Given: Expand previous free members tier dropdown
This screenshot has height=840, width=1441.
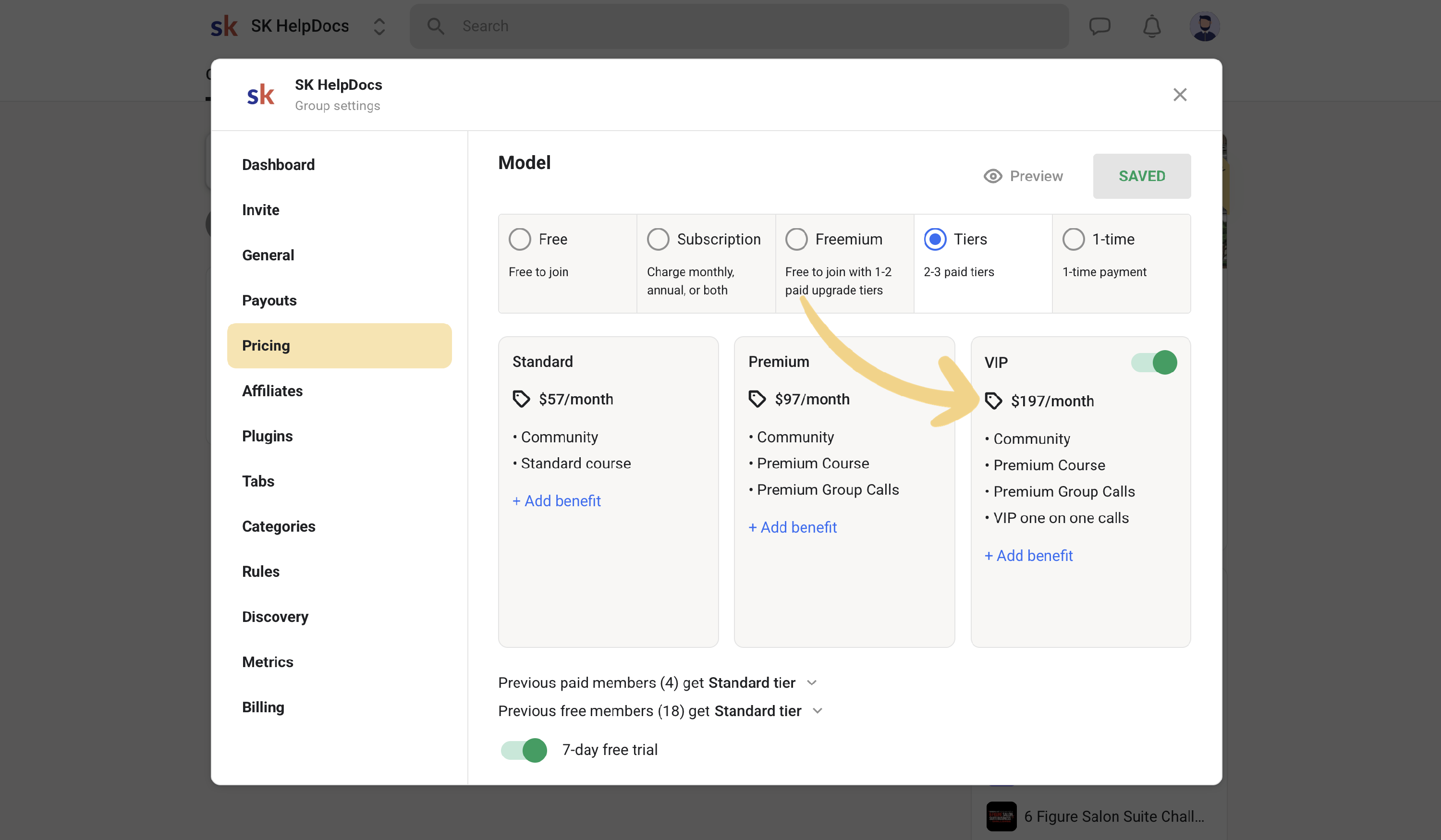Looking at the screenshot, I should tap(818, 711).
